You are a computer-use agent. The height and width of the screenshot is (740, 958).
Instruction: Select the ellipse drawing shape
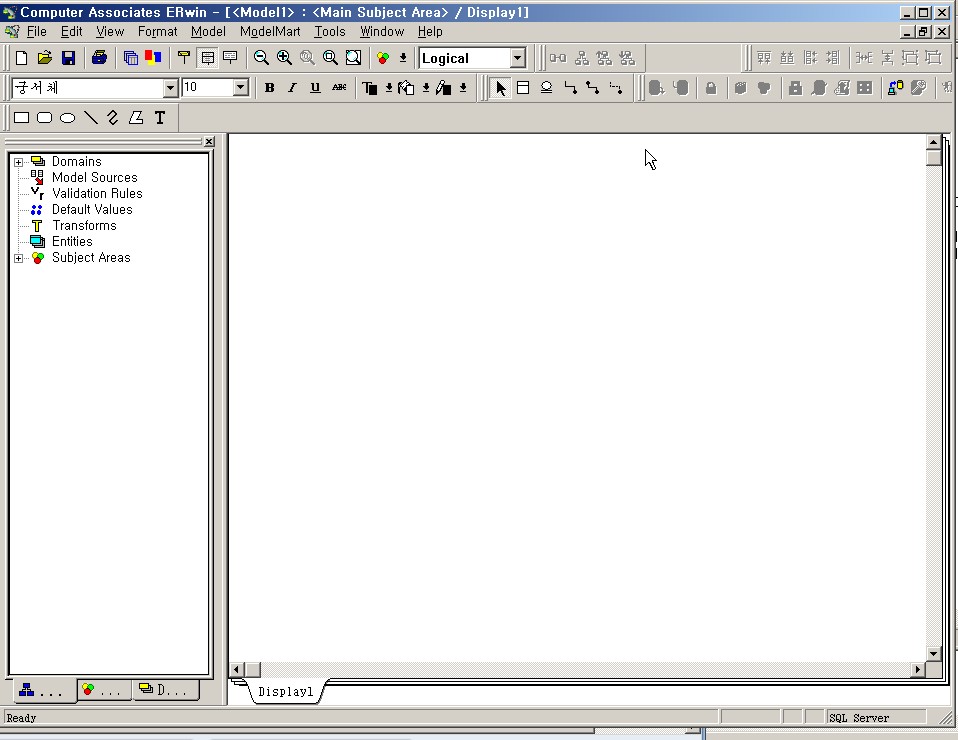click(68, 117)
